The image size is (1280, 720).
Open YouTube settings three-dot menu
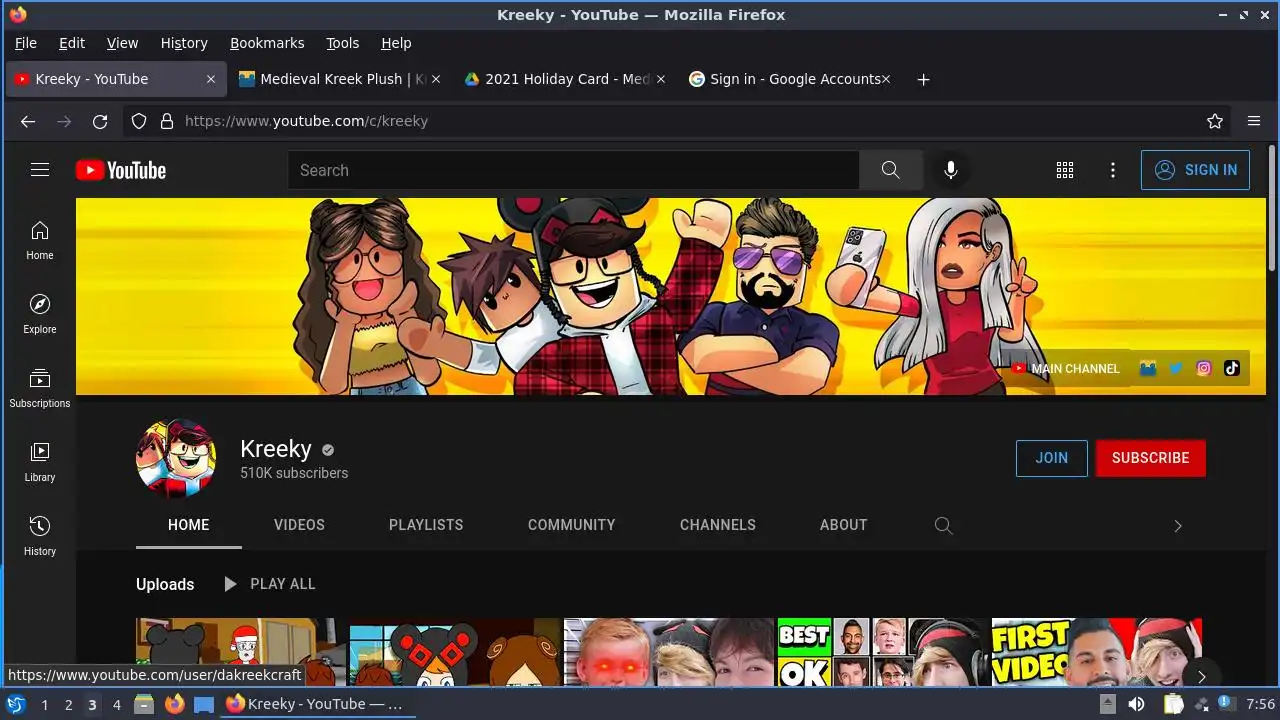(1113, 170)
